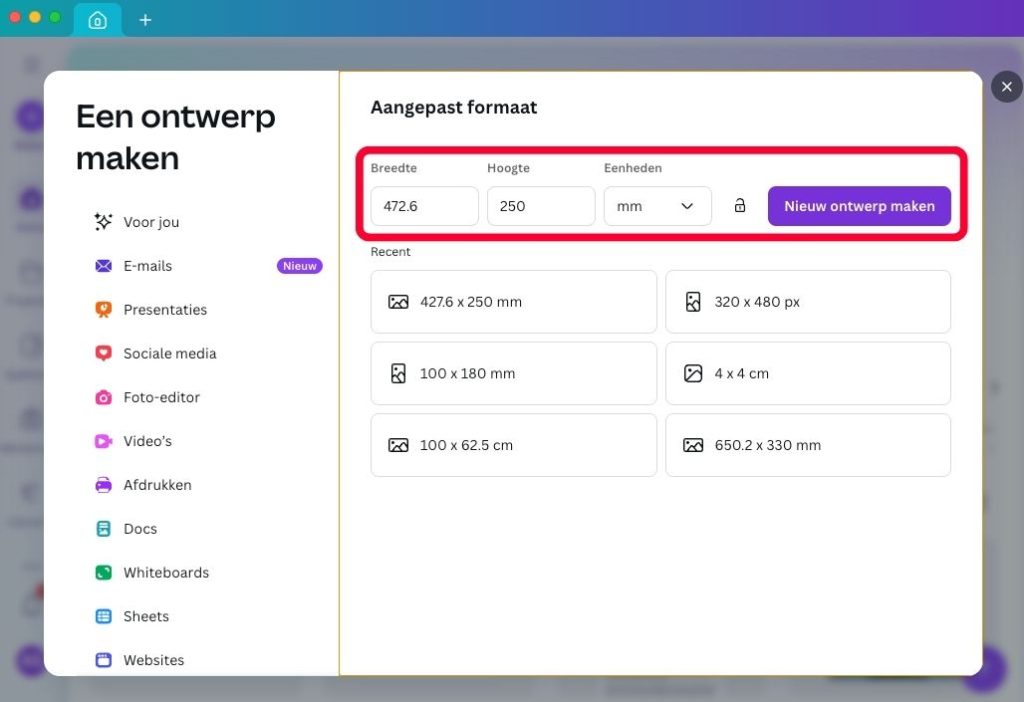Choose the recent 427.6 x 250 mm size

[513, 302]
